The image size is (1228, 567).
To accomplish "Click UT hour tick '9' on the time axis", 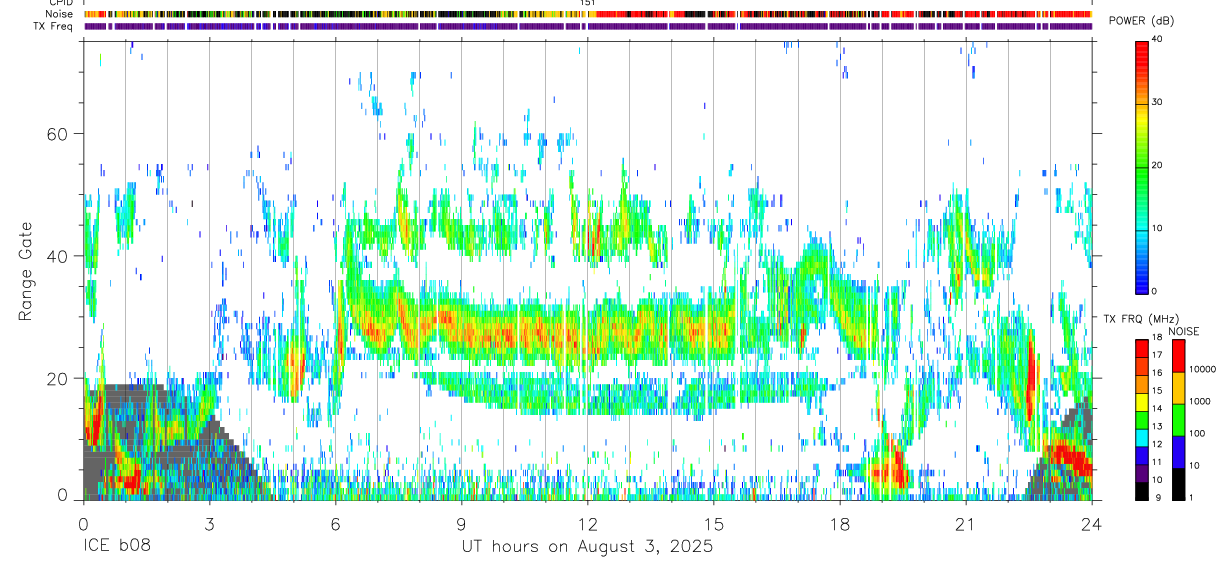I will [461, 524].
